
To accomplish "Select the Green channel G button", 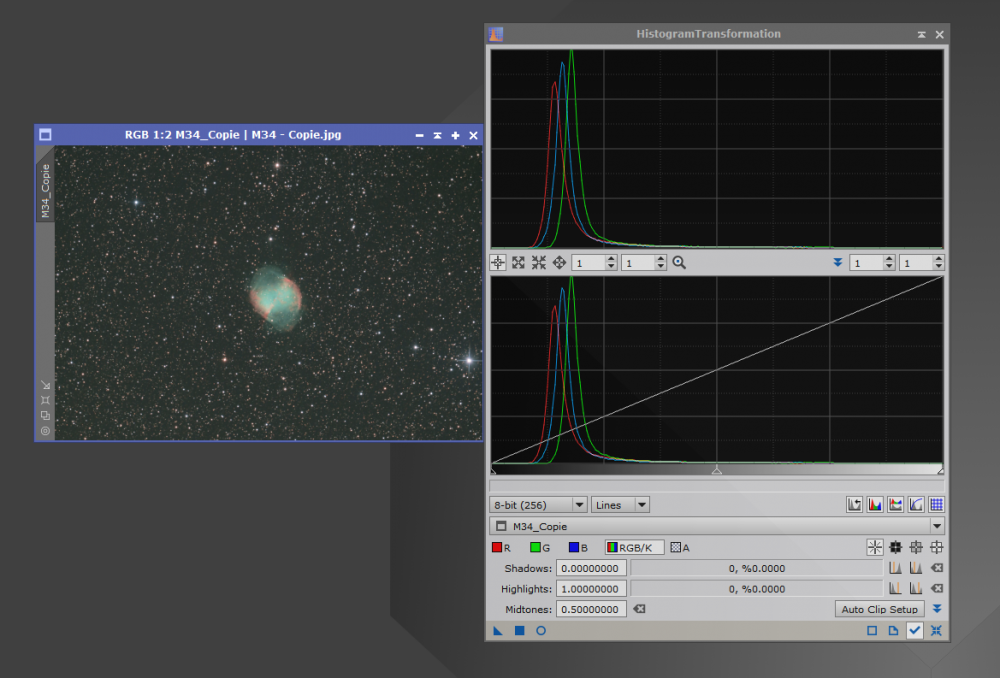I will [x=540, y=547].
